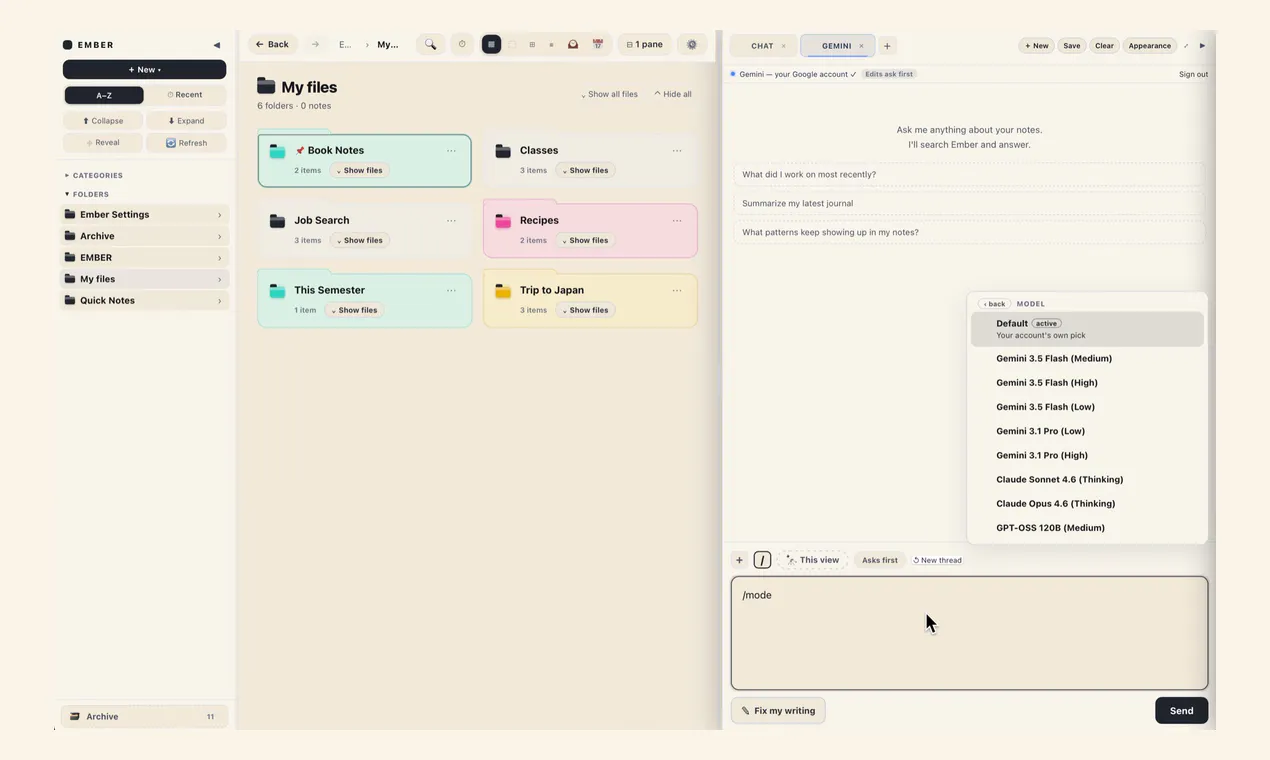Click the plus attach icon above the message box

pyautogui.click(x=739, y=560)
